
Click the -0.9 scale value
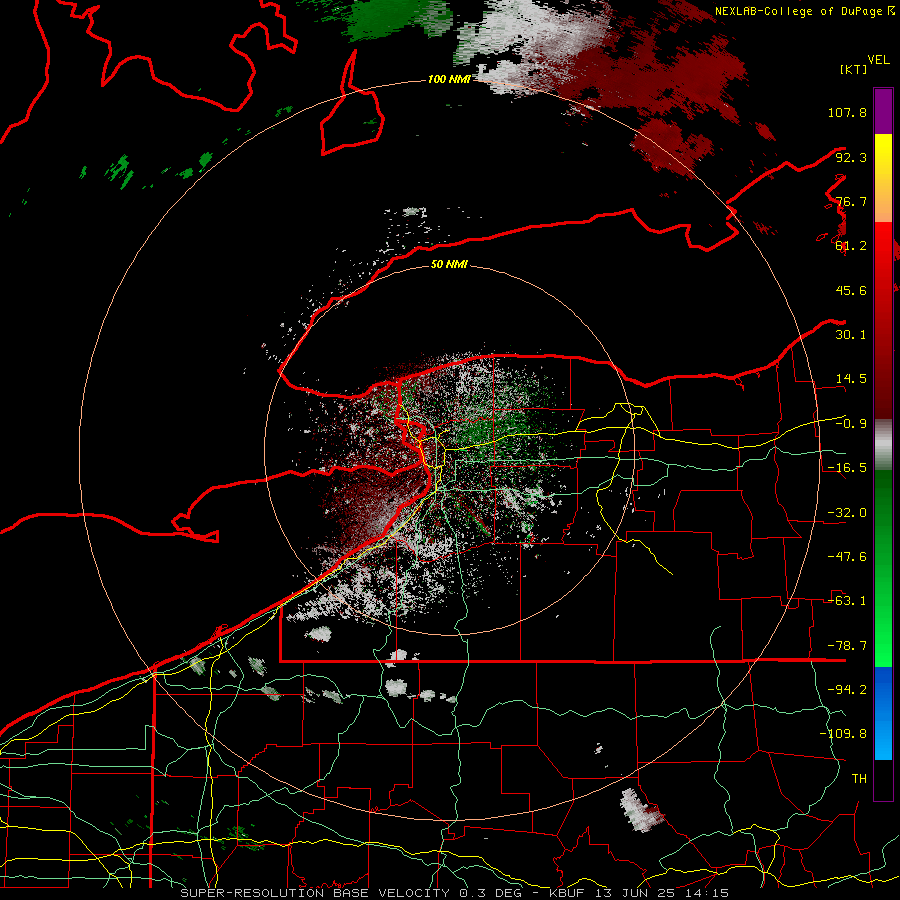[851, 424]
